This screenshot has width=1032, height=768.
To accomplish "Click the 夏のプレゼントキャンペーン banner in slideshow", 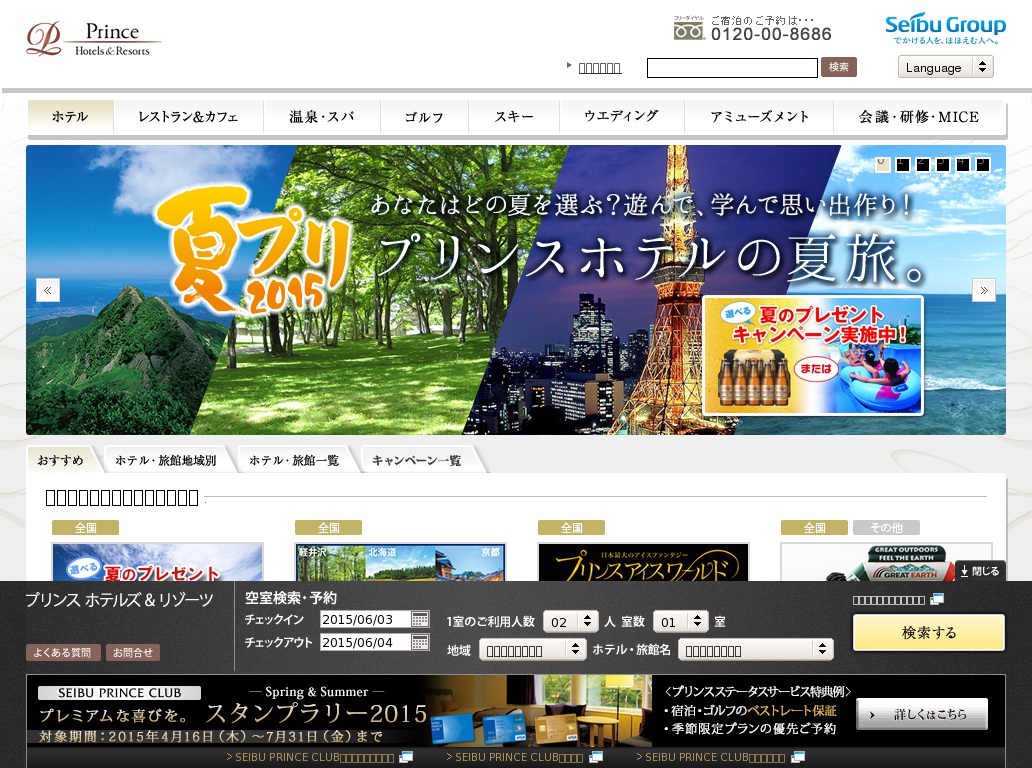I will (x=813, y=355).
